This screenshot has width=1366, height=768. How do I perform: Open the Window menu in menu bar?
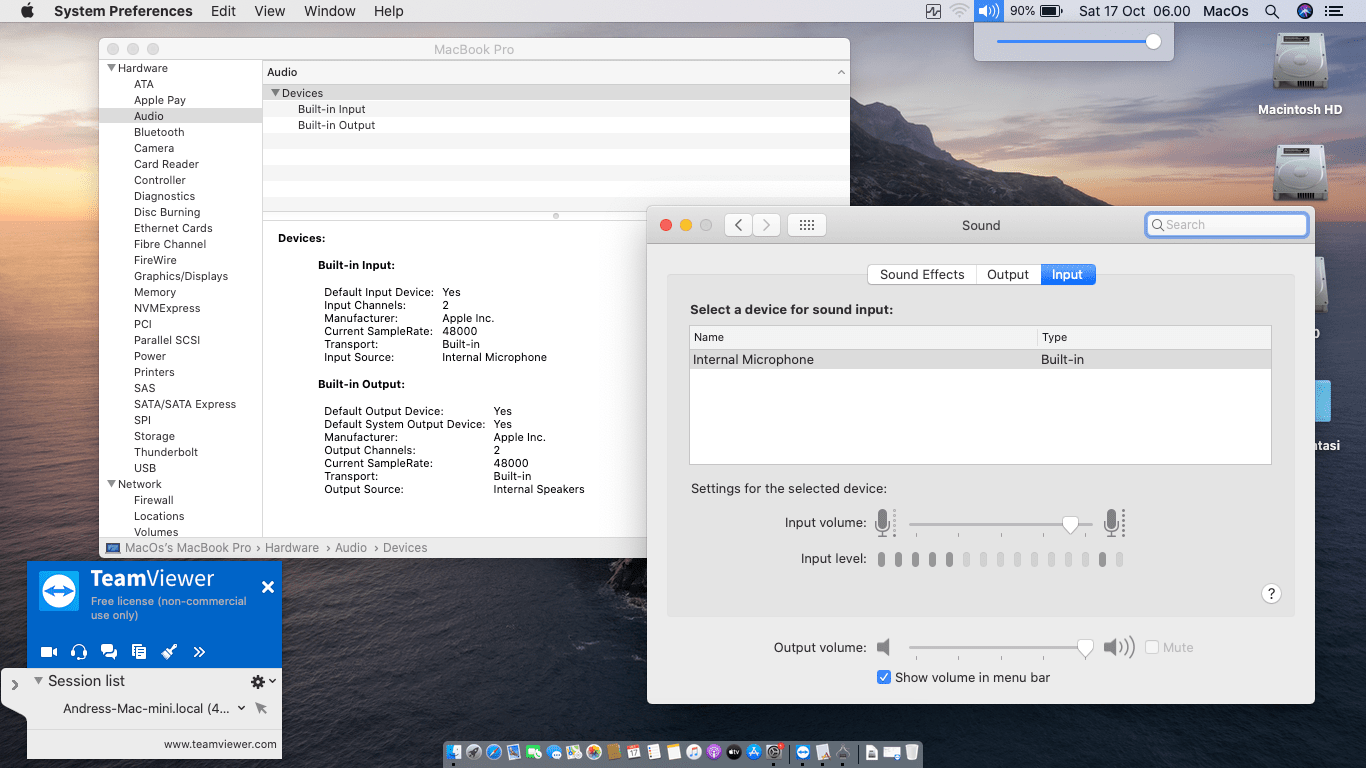[329, 11]
